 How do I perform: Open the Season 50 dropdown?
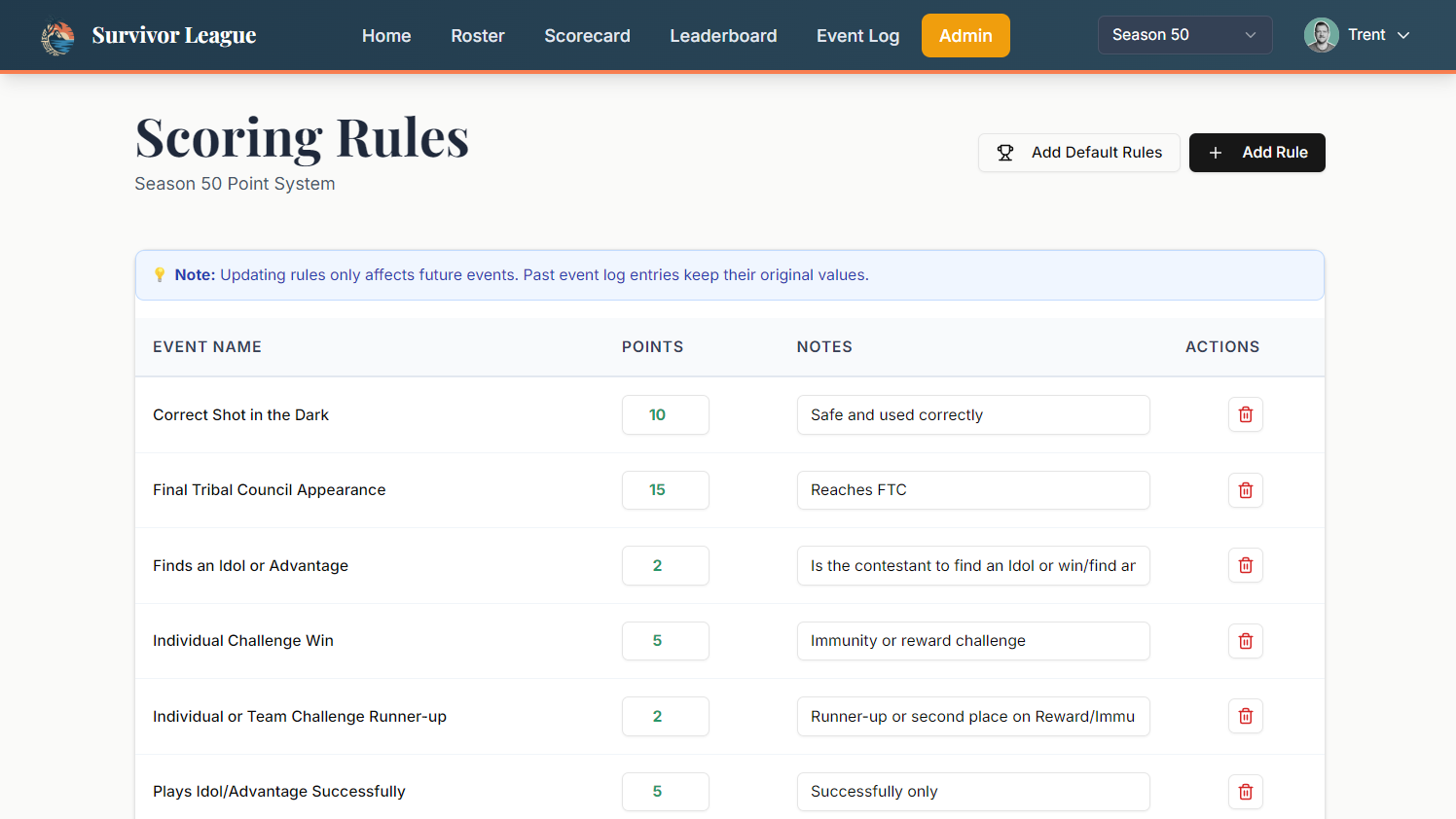coord(1184,35)
